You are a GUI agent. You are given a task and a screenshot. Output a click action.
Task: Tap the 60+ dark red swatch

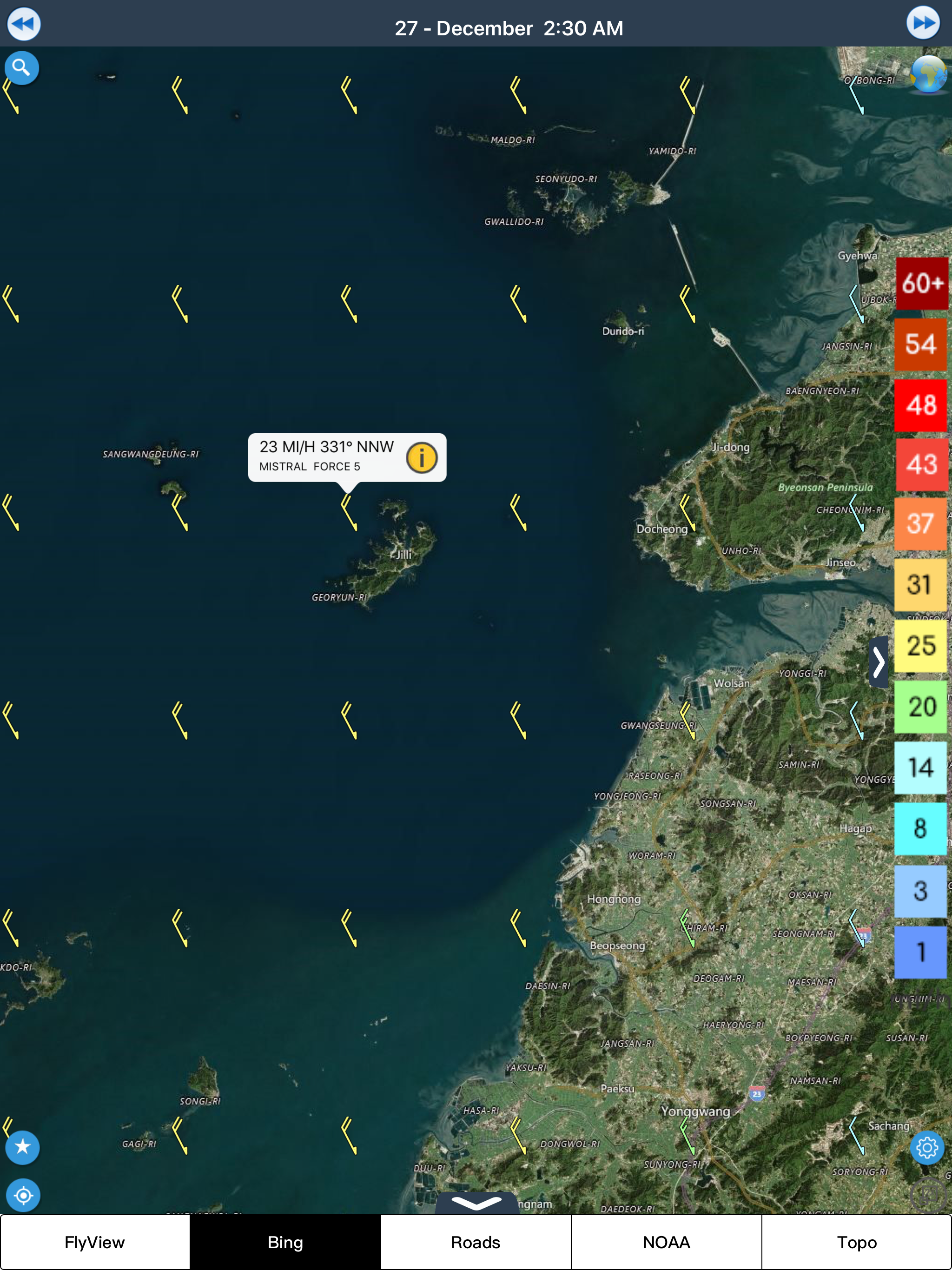coord(922,284)
